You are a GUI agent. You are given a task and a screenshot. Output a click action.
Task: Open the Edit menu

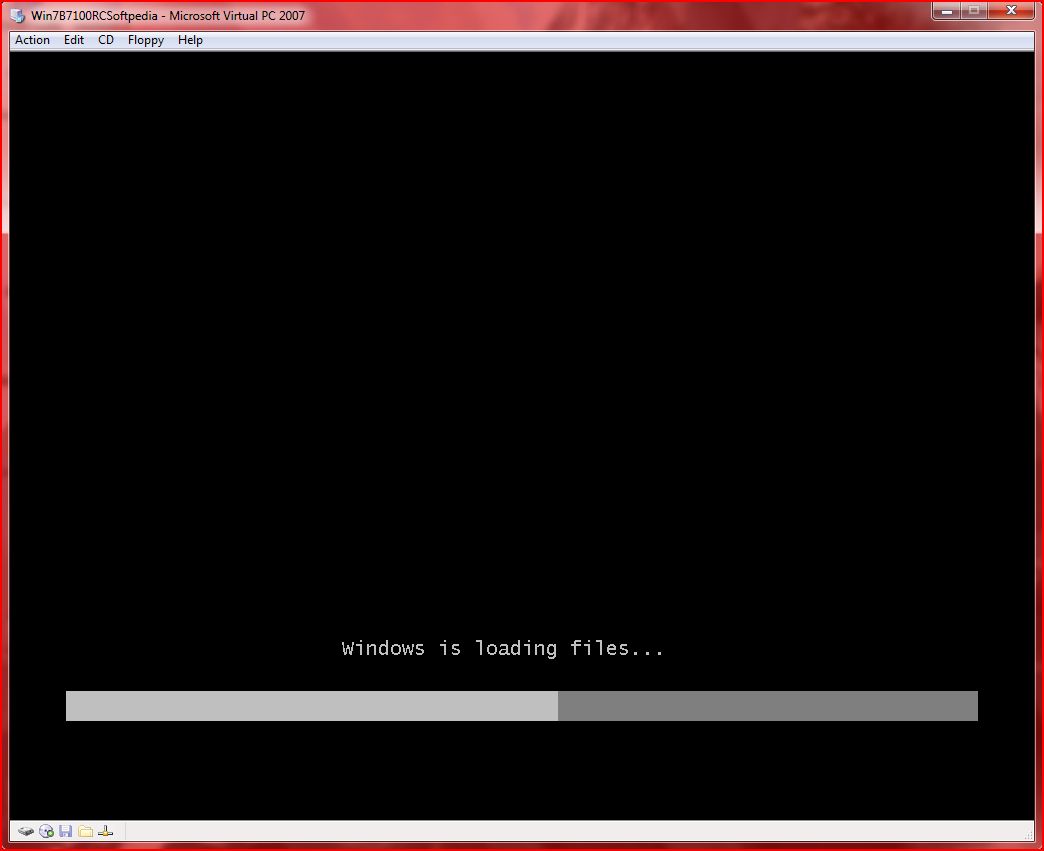coord(73,40)
